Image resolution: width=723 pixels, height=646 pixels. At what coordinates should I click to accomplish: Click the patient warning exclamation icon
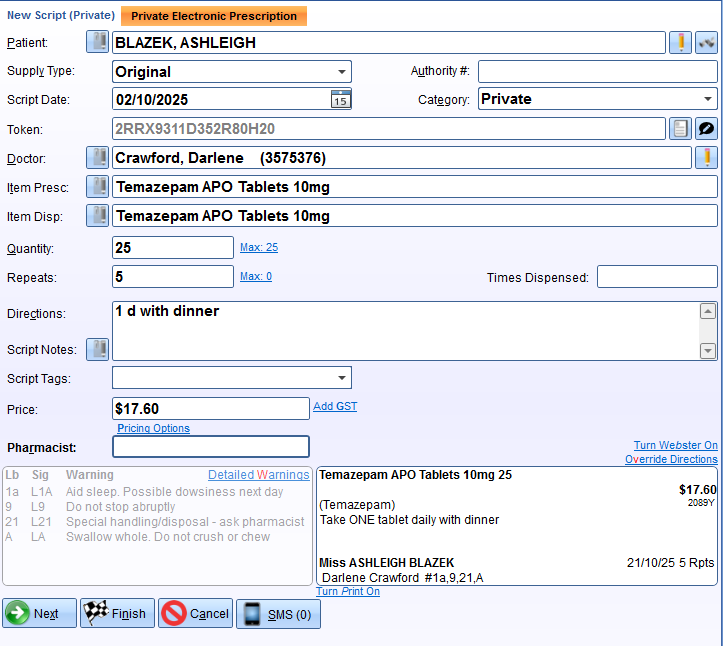tap(681, 42)
